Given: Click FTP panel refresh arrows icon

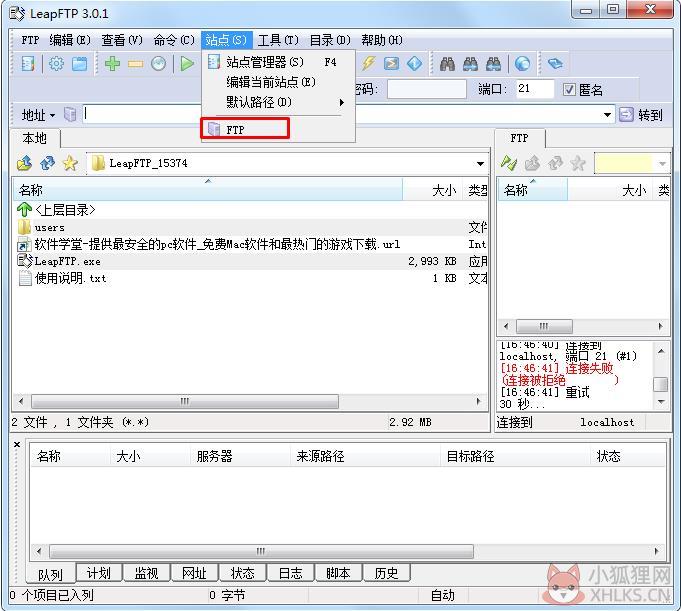Looking at the screenshot, I should tap(555, 163).
